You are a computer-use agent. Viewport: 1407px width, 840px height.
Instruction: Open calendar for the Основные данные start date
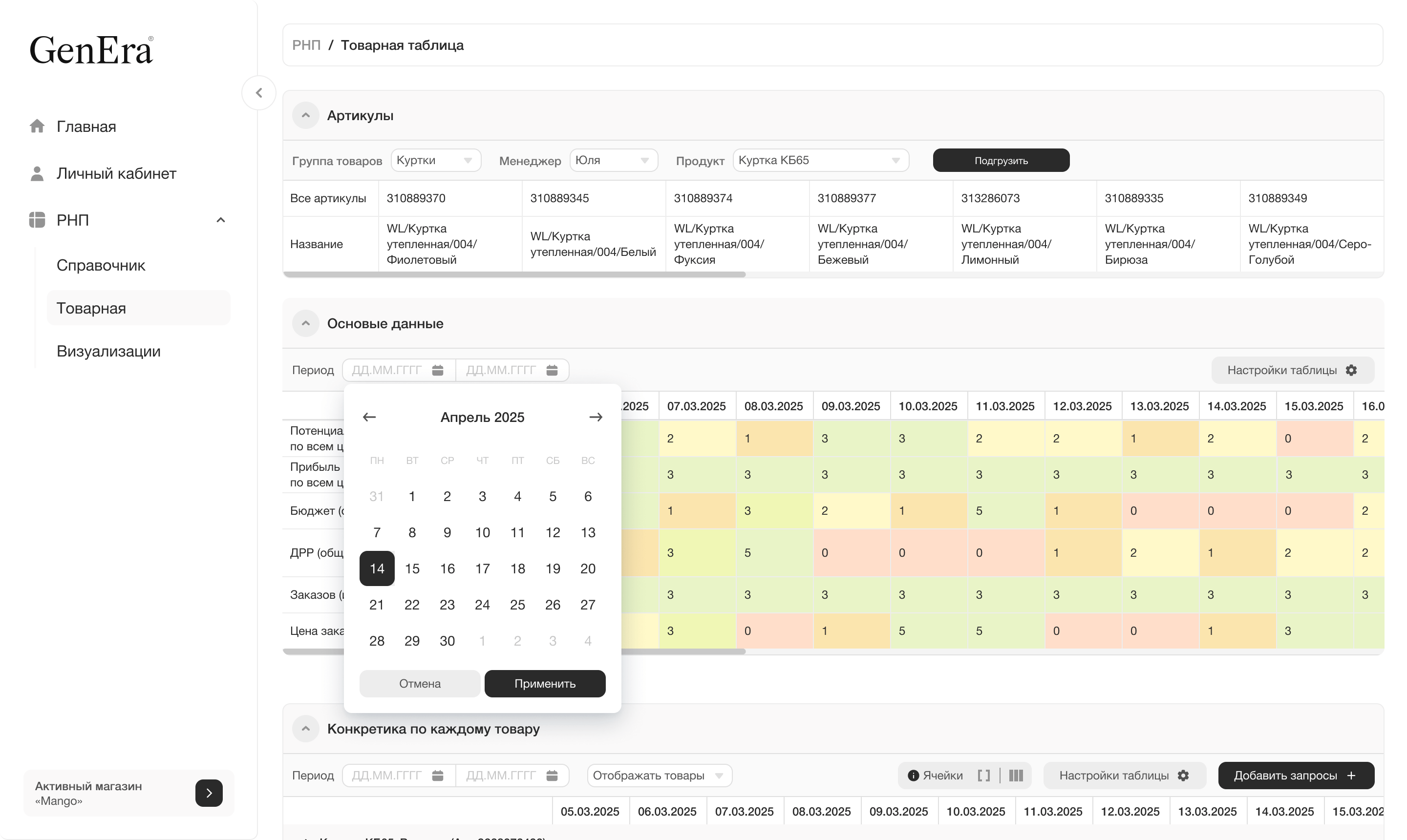(x=438, y=370)
